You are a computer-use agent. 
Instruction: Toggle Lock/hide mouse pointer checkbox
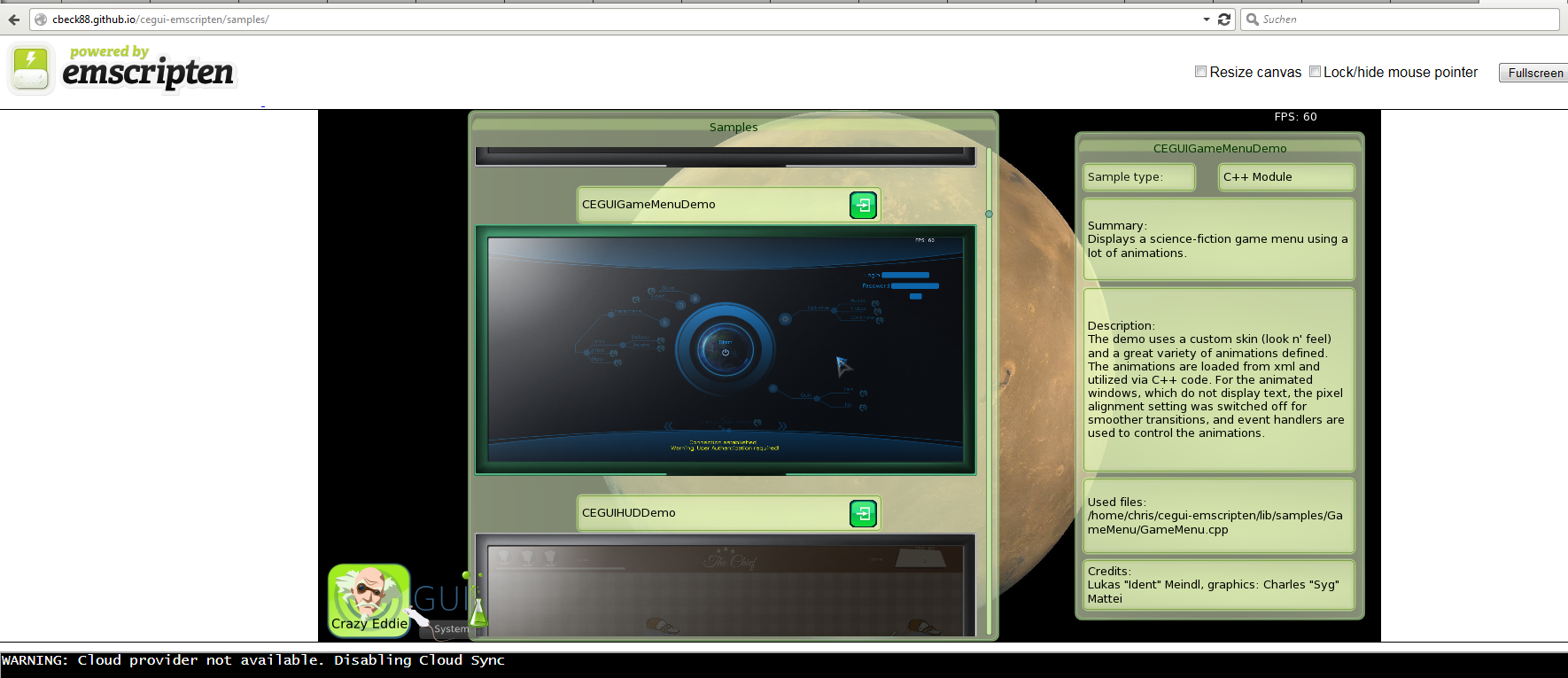[1315, 72]
